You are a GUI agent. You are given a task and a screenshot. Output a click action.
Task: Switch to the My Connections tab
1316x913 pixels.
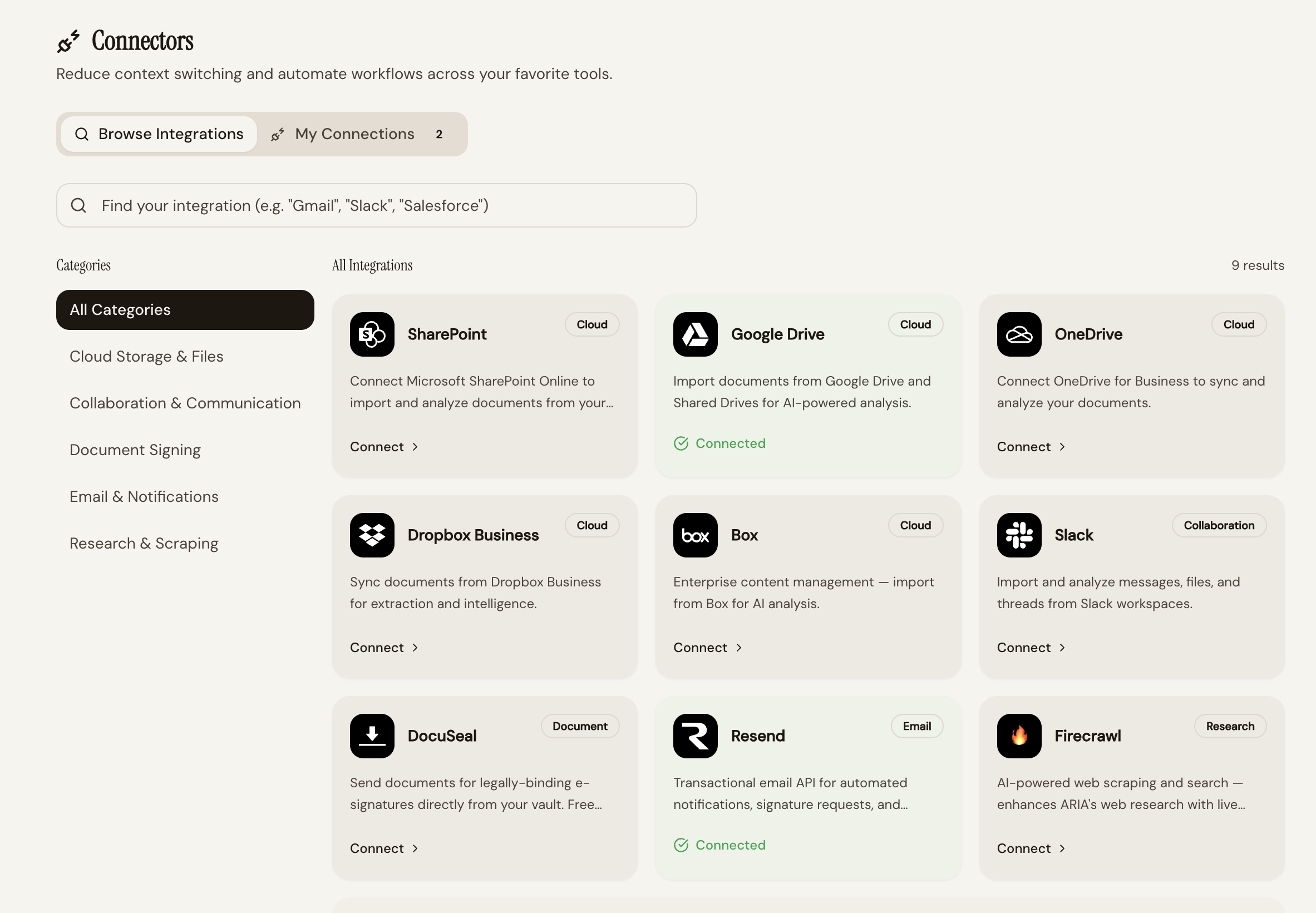(x=361, y=134)
